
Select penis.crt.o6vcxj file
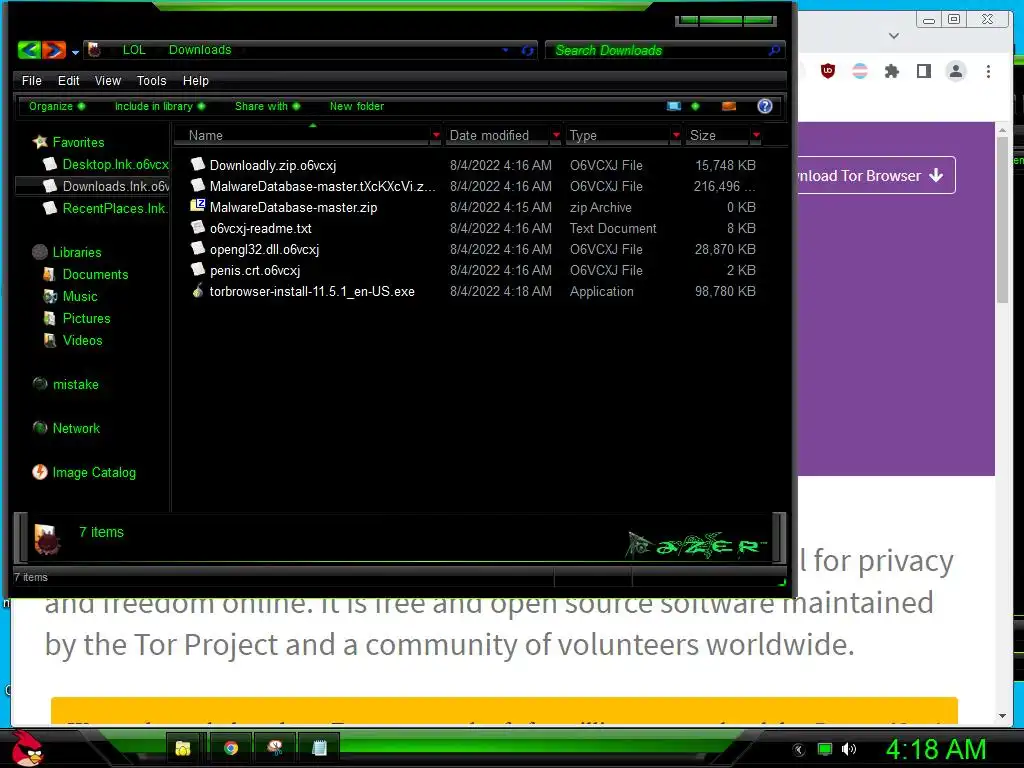pyautogui.click(x=255, y=270)
